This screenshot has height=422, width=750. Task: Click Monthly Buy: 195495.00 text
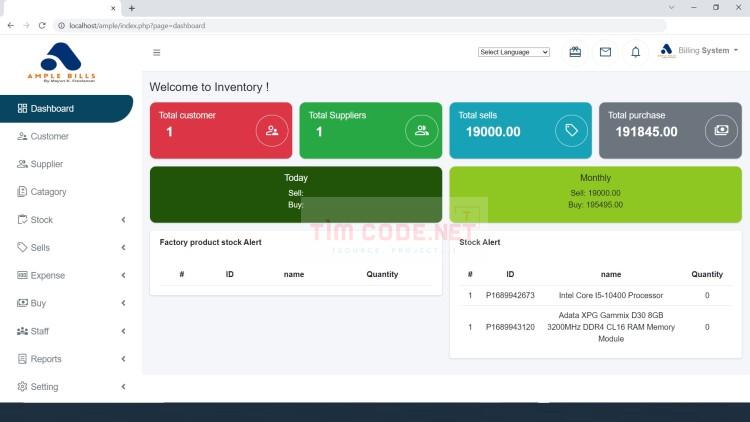click(x=595, y=205)
